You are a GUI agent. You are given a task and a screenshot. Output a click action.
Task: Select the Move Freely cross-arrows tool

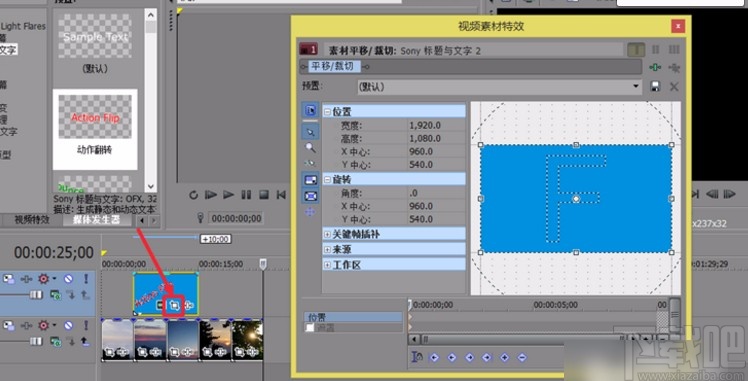pos(311,212)
